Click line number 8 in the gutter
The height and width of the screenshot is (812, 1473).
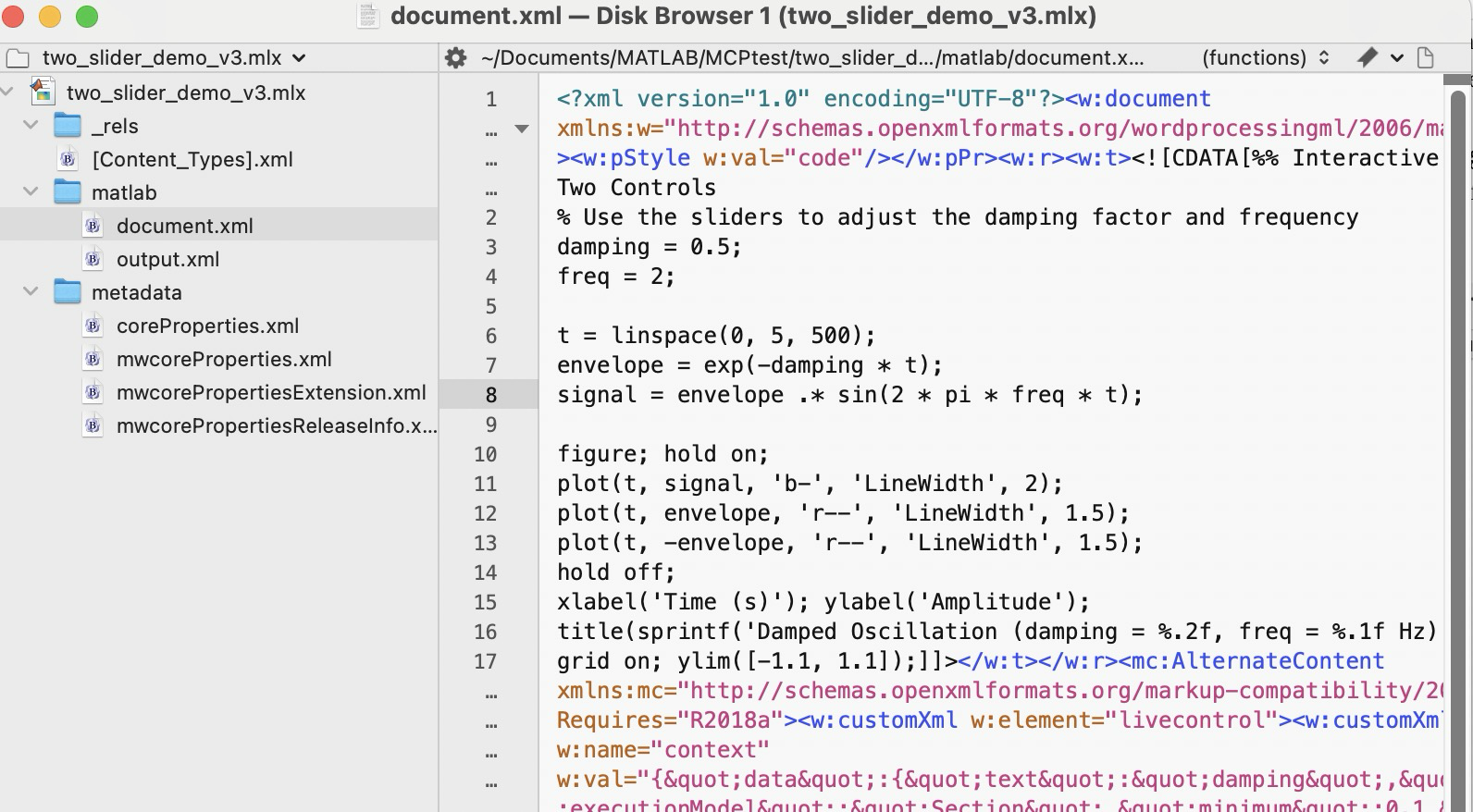pos(490,395)
